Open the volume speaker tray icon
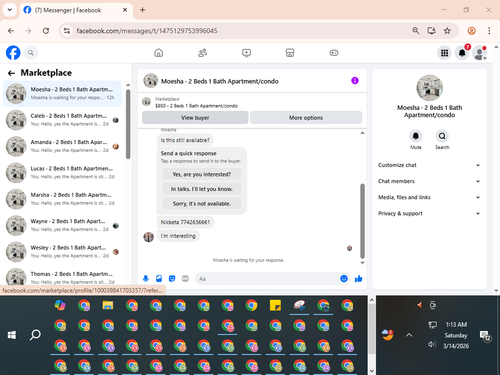500x375 pixels. 432,344
